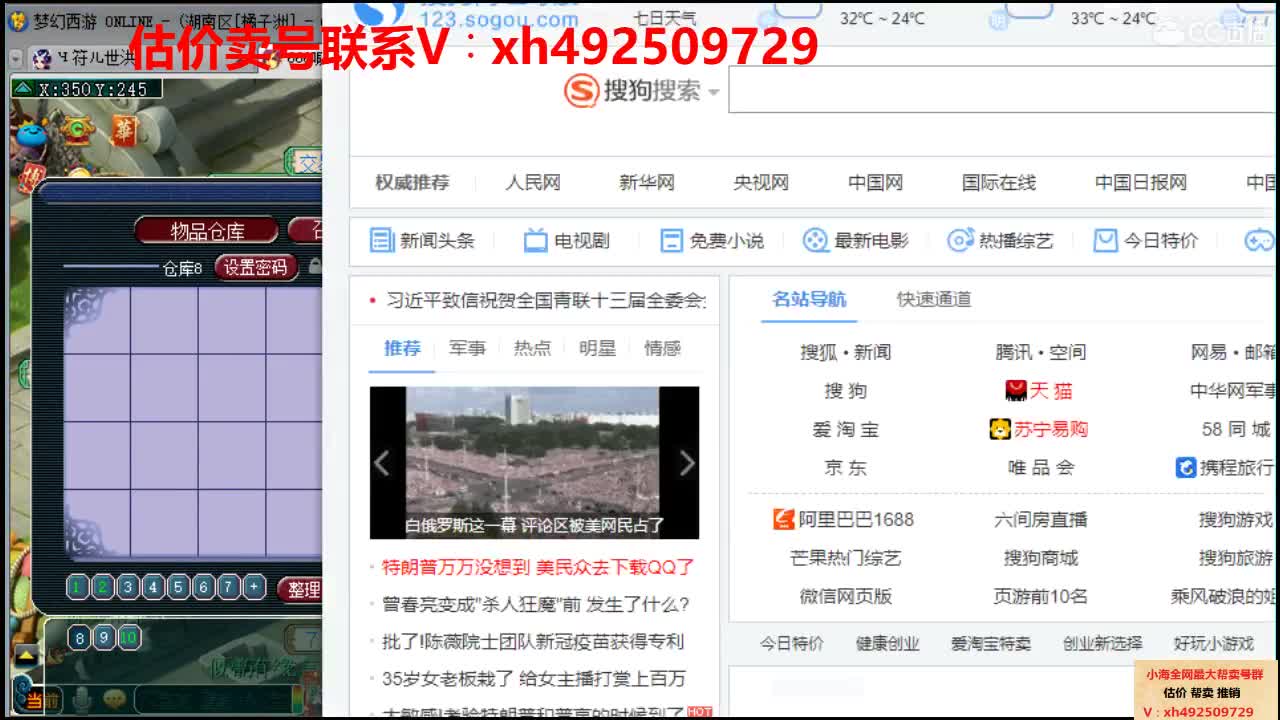The image size is (1280, 720).
Task: Click the news carousel photo thumbnail
Action: tap(534, 463)
